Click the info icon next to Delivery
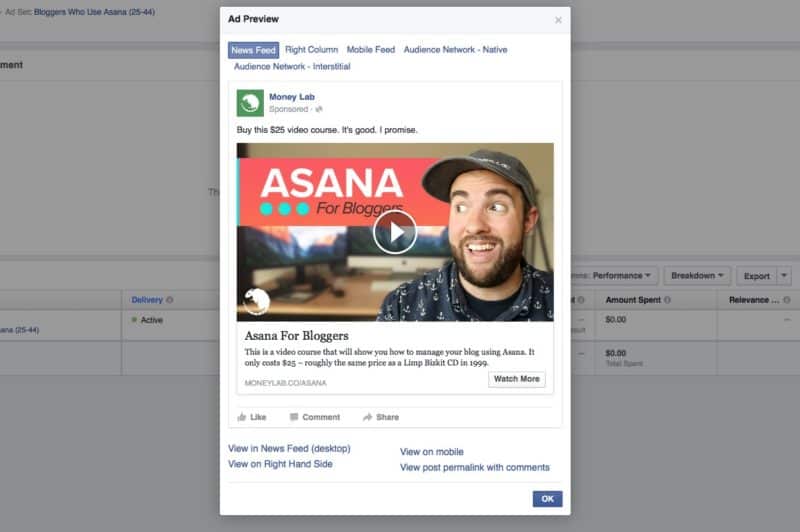 click(170, 300)
